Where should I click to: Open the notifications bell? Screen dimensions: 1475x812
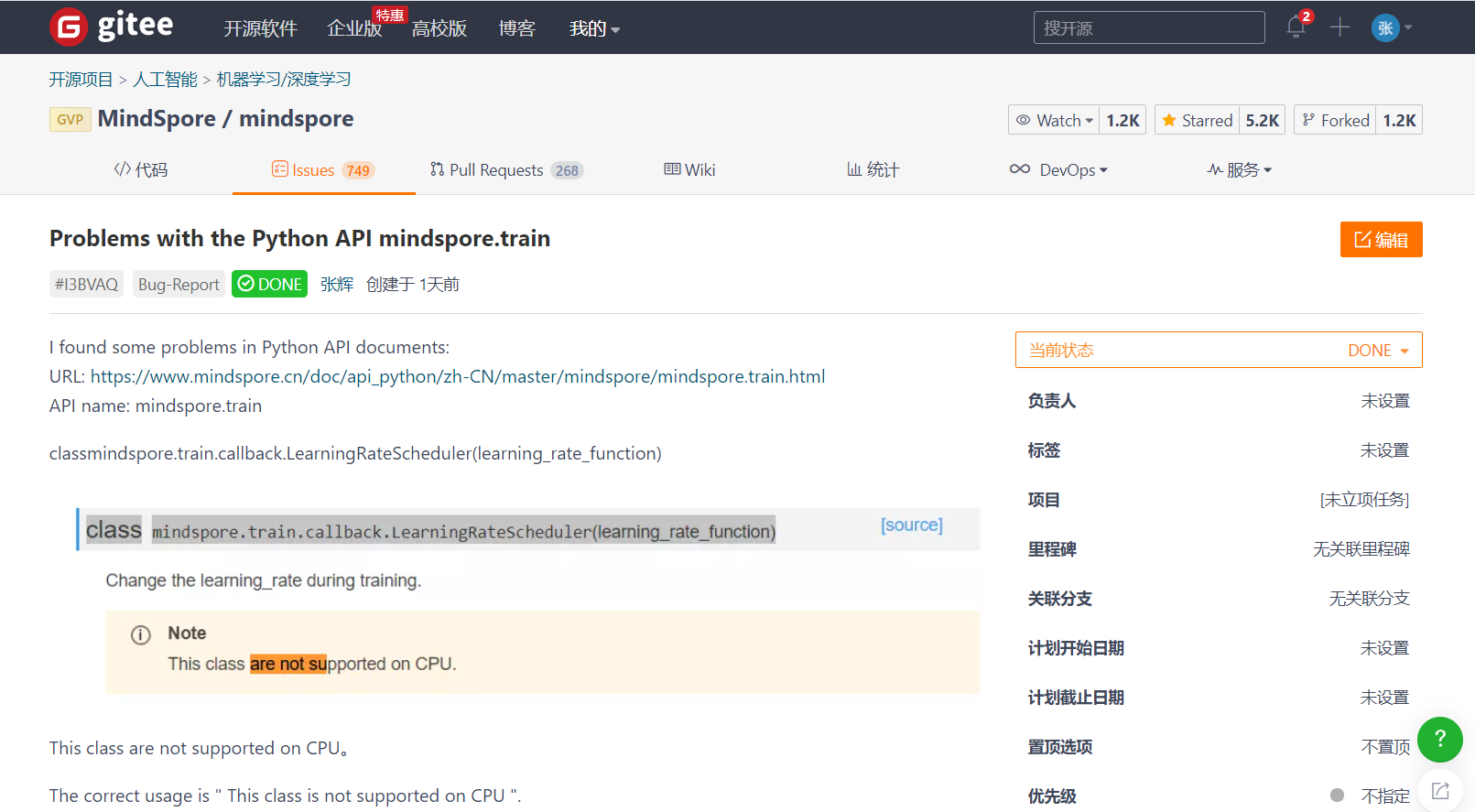click(x=1296, y=26)
